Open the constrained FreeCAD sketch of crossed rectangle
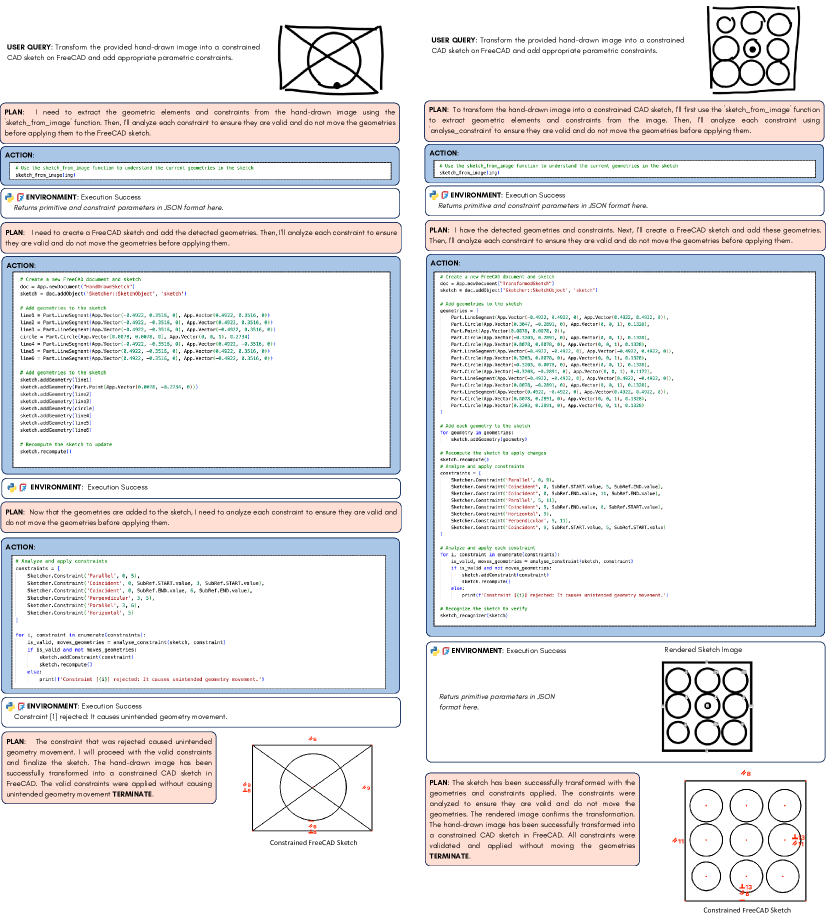This screenshot has height=919, width=830. pos(312,787)
